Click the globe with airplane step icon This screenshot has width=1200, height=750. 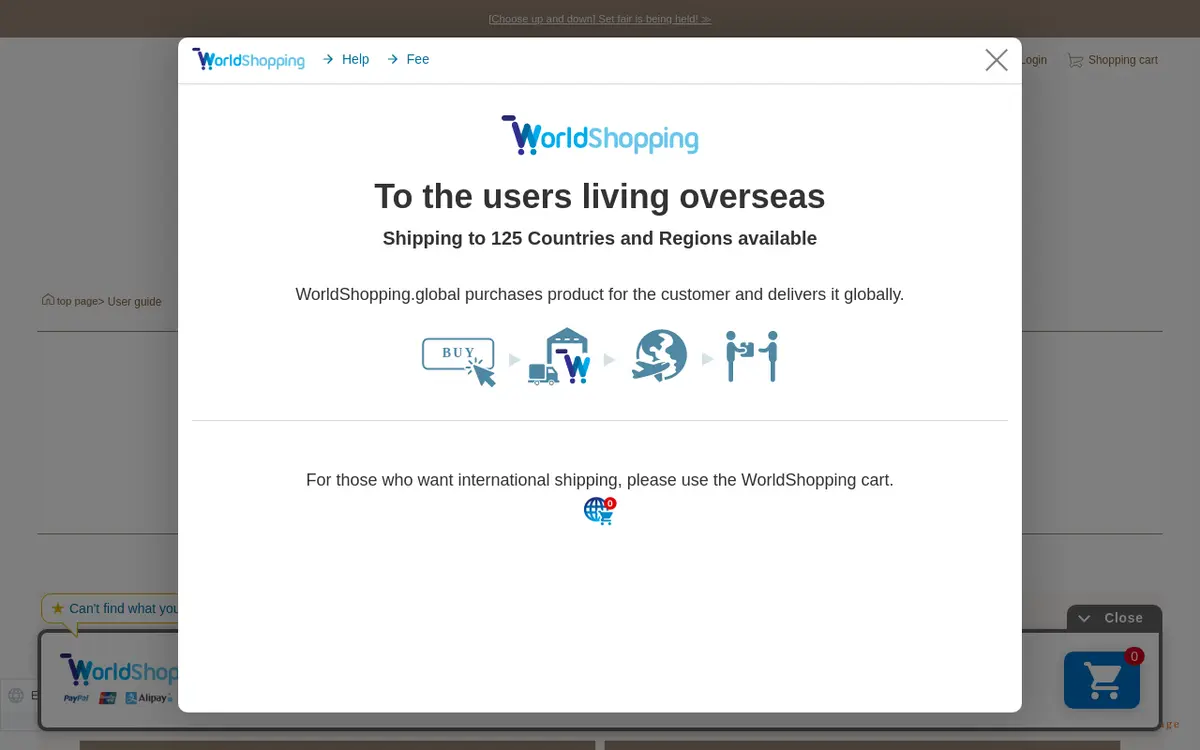(660, 356)
